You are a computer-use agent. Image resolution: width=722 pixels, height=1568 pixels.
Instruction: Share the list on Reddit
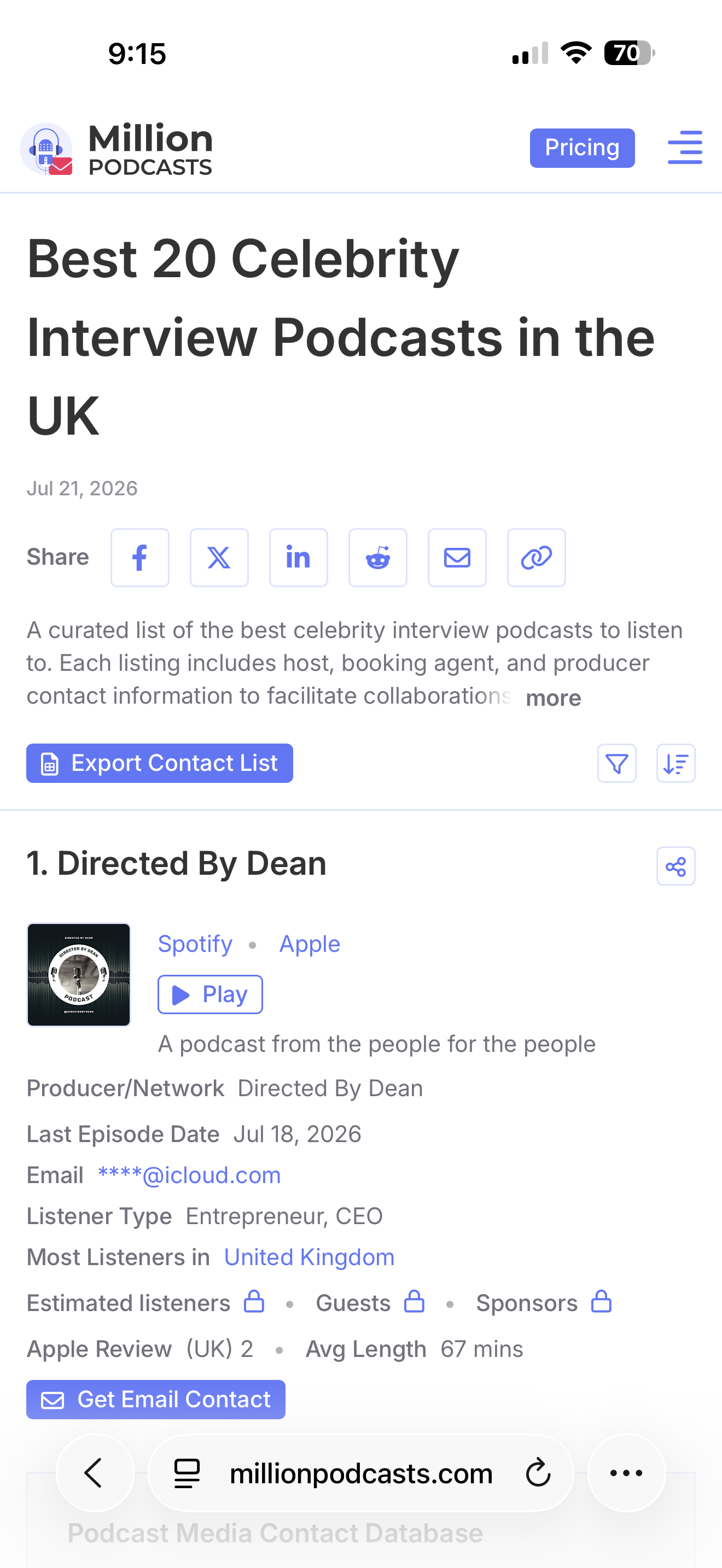point(377,558)
